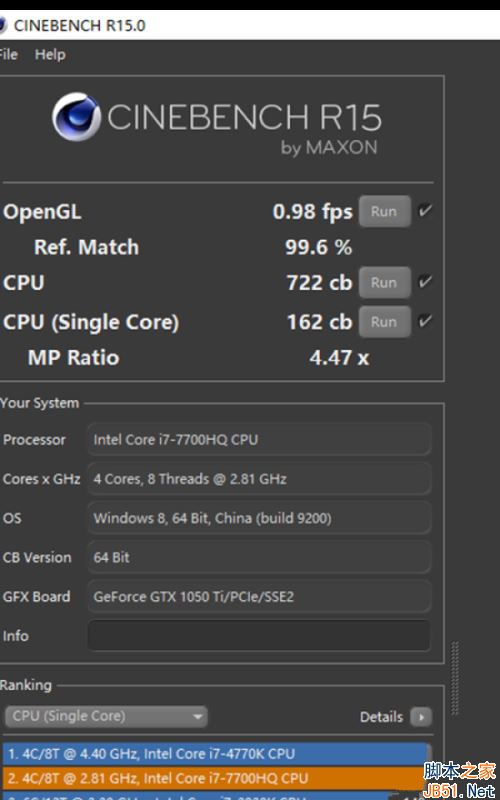Run the CPU Single Core benchmark

tap(385, 322)
